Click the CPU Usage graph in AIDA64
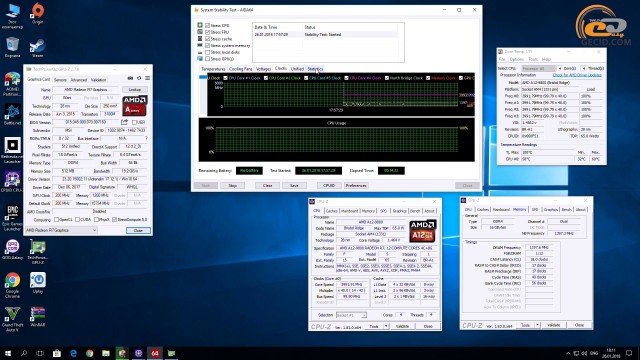640x360 pixels. (337, 140)
